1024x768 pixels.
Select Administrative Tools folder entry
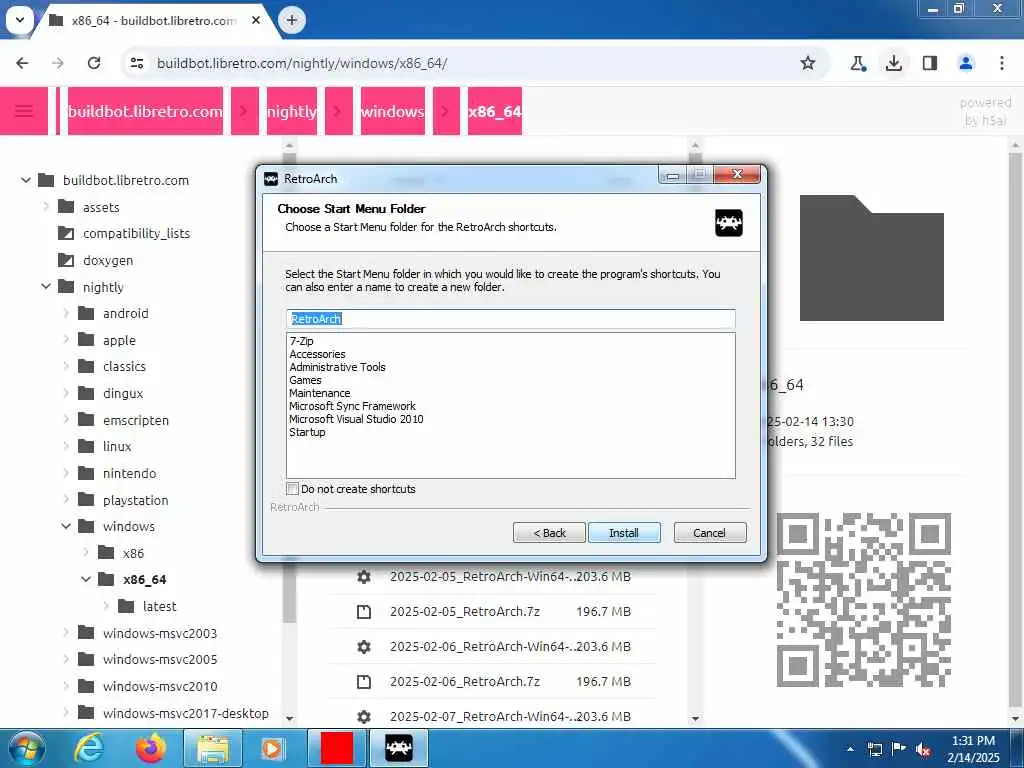[x=337, y=367]
